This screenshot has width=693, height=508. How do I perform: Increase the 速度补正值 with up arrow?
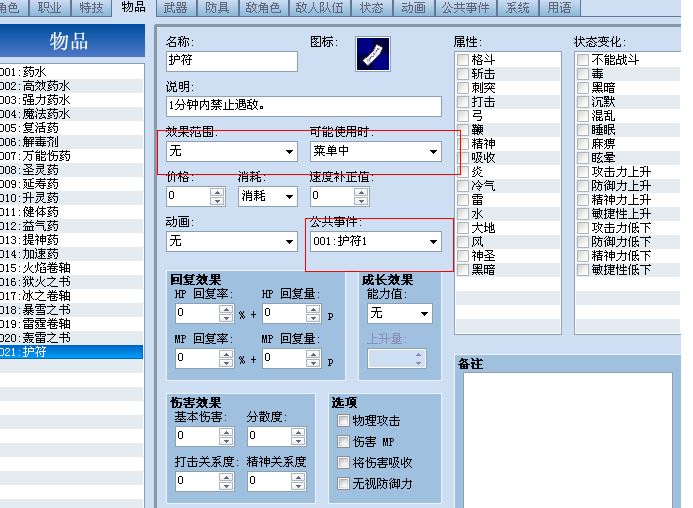(x=361, y=192)
